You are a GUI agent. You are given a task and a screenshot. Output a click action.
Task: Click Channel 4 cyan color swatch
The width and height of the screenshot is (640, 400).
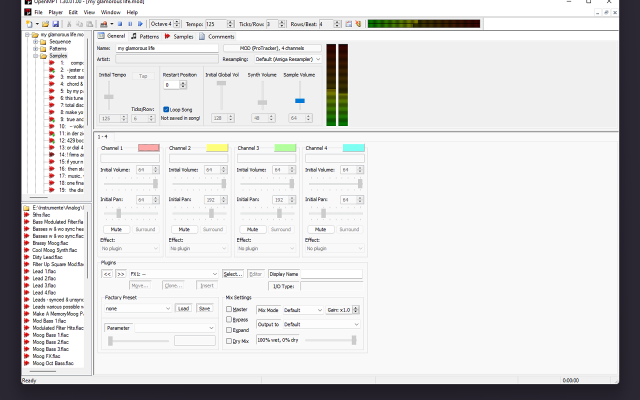tap(353, 148)
